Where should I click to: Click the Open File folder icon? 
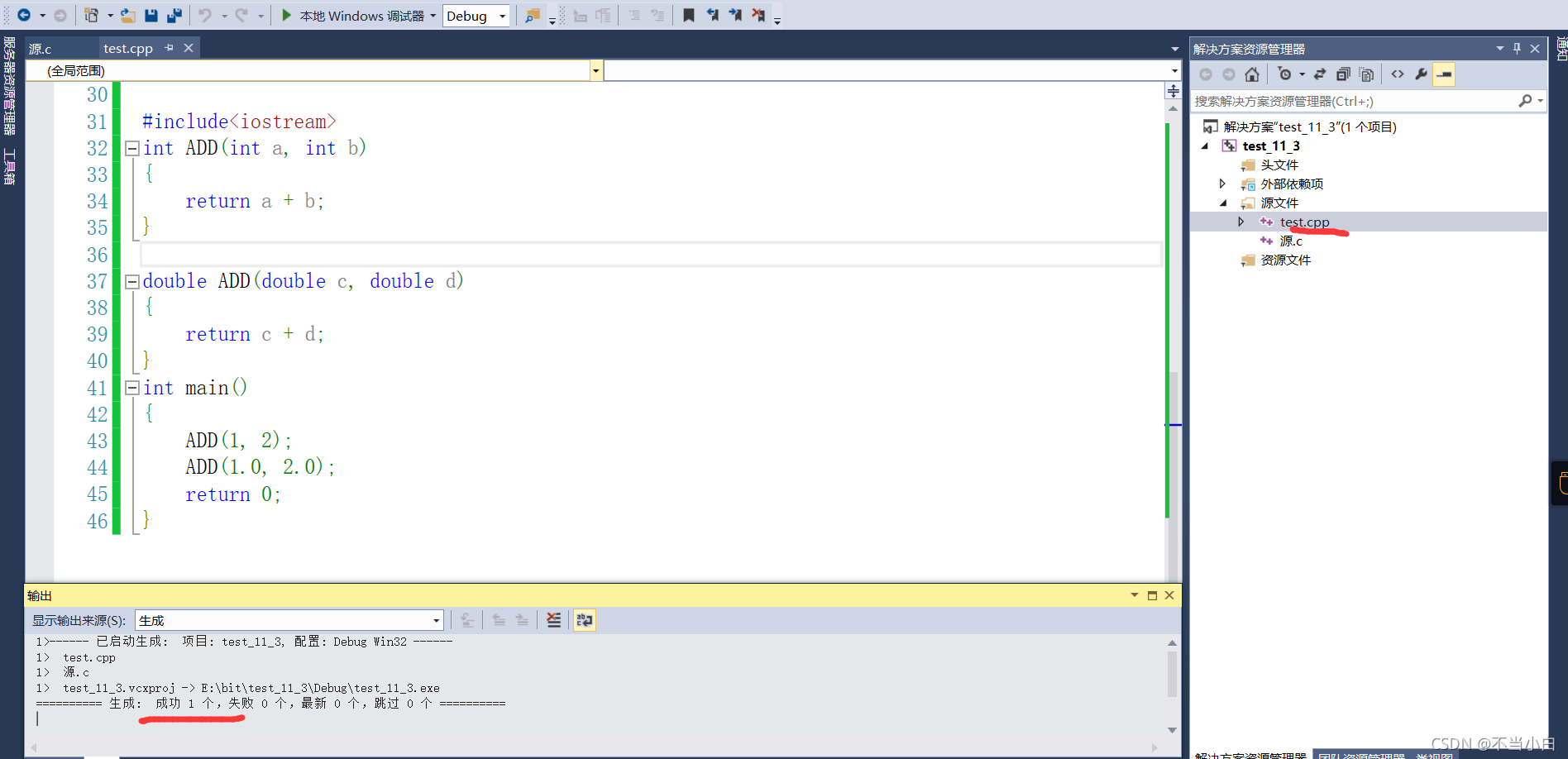127,15
